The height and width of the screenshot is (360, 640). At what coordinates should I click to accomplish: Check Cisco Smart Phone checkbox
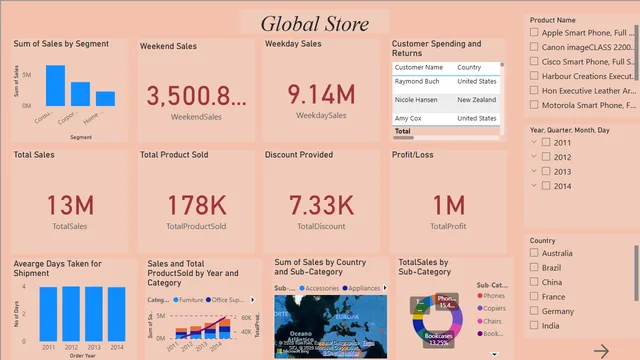(x=534, y=61)
